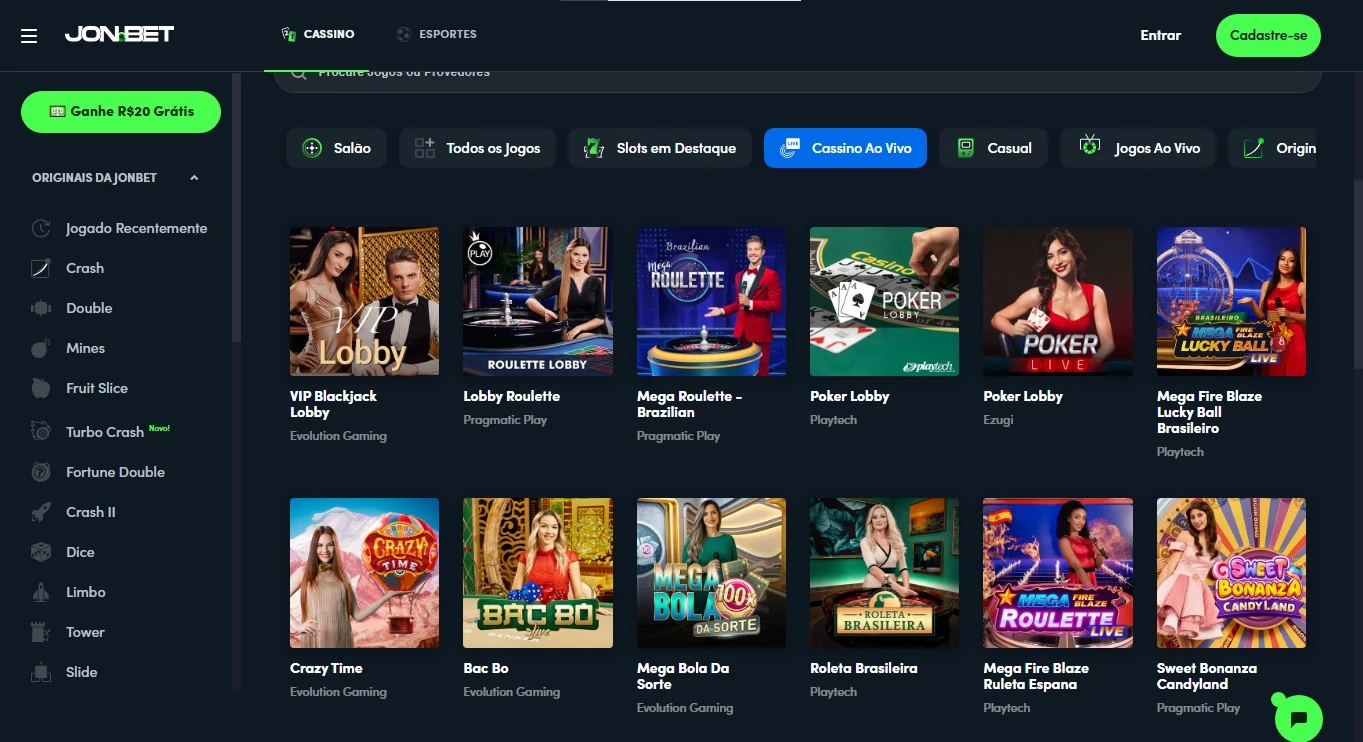Click the Todos os Jogos grid icon
This screenshot has height=742, width=1363.
(425, 148)
